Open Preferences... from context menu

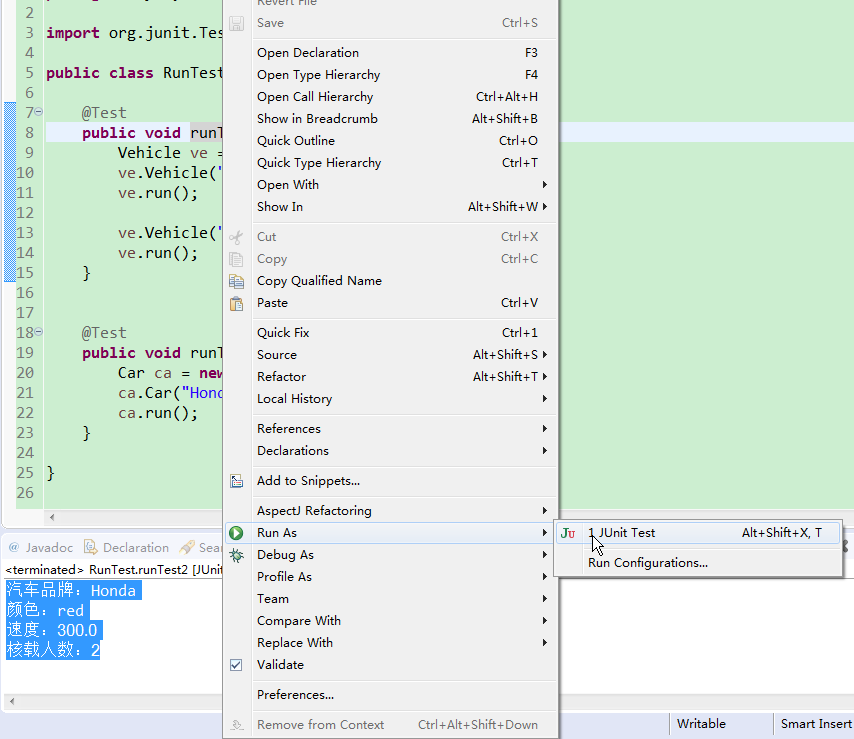click(391, 695)
